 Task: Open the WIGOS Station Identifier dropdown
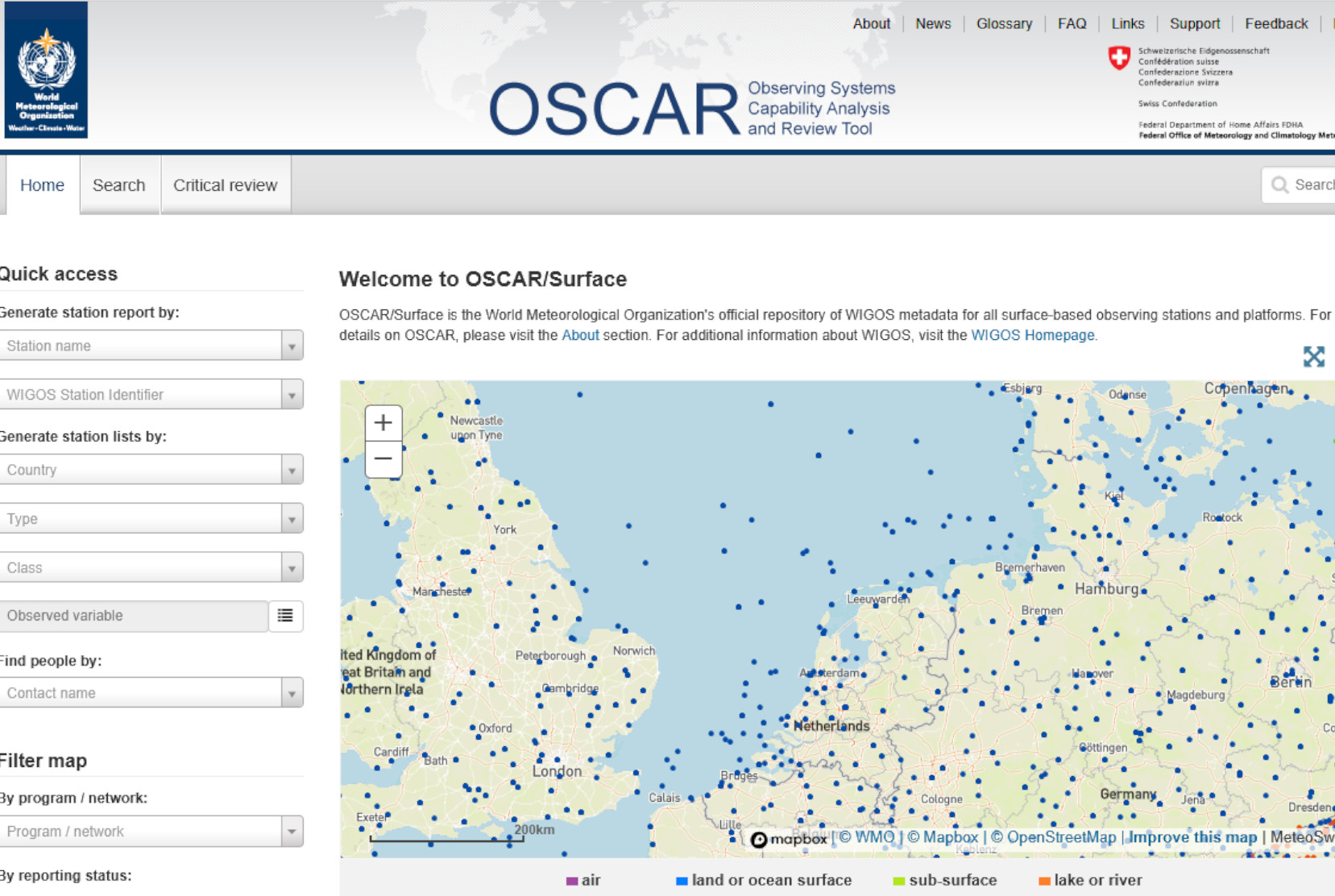click(x=151, y=395)
